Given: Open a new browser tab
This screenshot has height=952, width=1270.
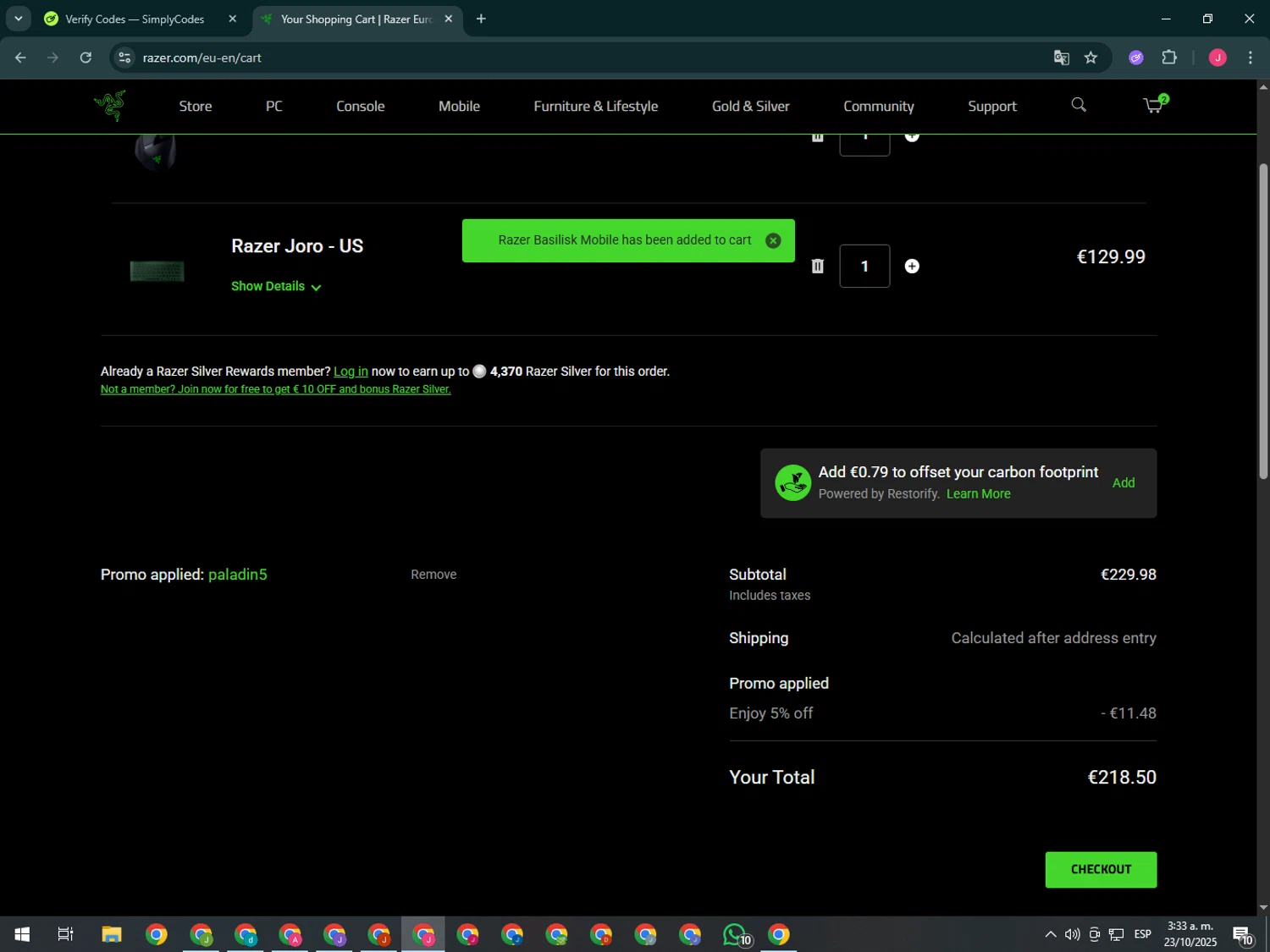Looking at the screenshot, I should pyautogui.click(x=481, y=19).
